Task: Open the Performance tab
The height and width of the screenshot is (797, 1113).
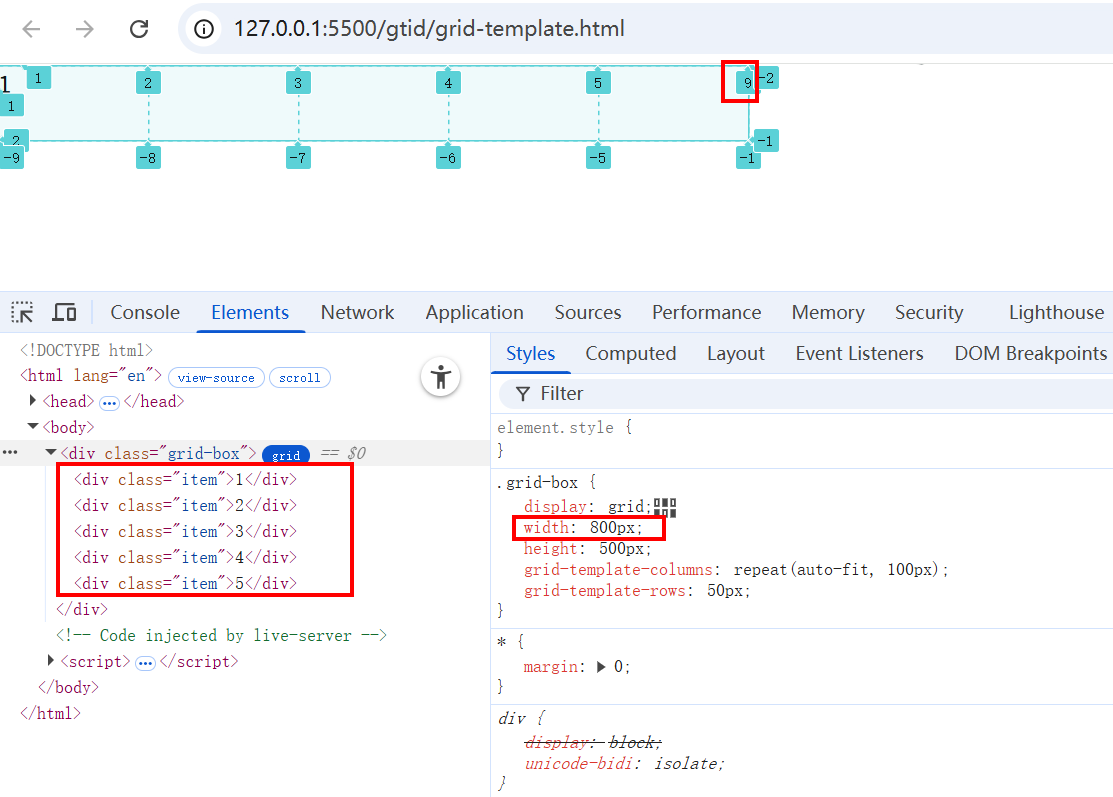Action: point(706,312)
